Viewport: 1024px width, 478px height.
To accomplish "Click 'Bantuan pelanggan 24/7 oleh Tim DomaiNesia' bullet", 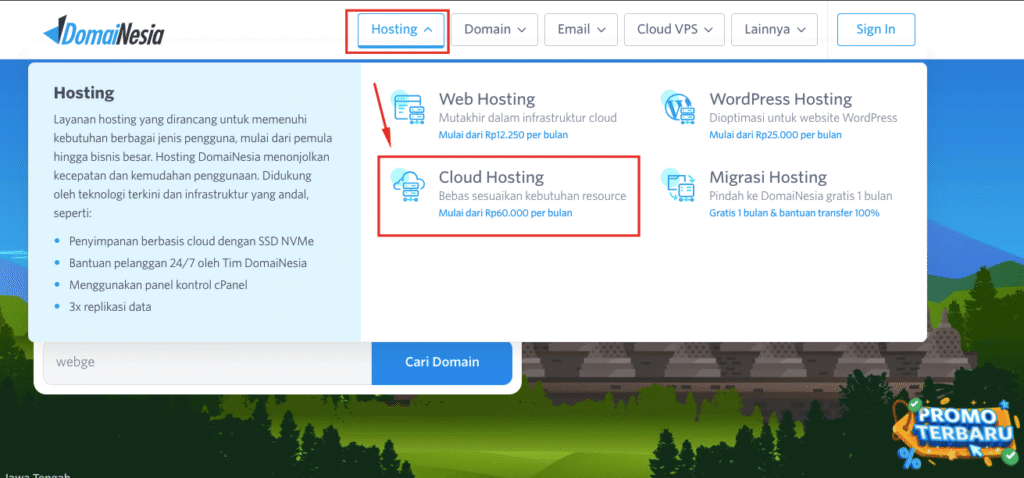I will 188,263.
